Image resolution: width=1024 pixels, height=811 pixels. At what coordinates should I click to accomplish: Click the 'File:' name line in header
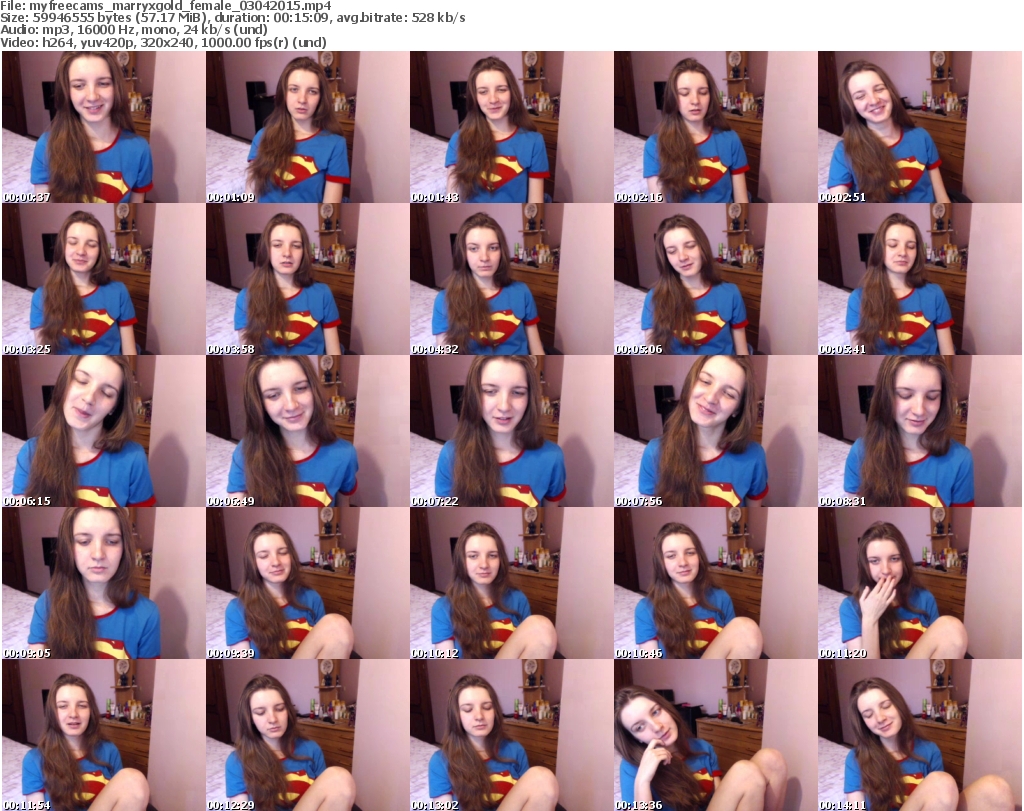166,6
